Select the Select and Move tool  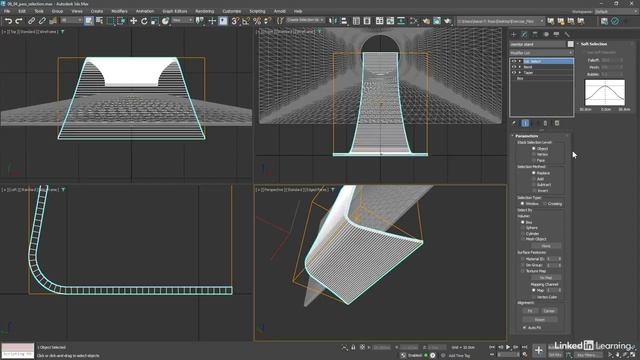tap(133, 21)
